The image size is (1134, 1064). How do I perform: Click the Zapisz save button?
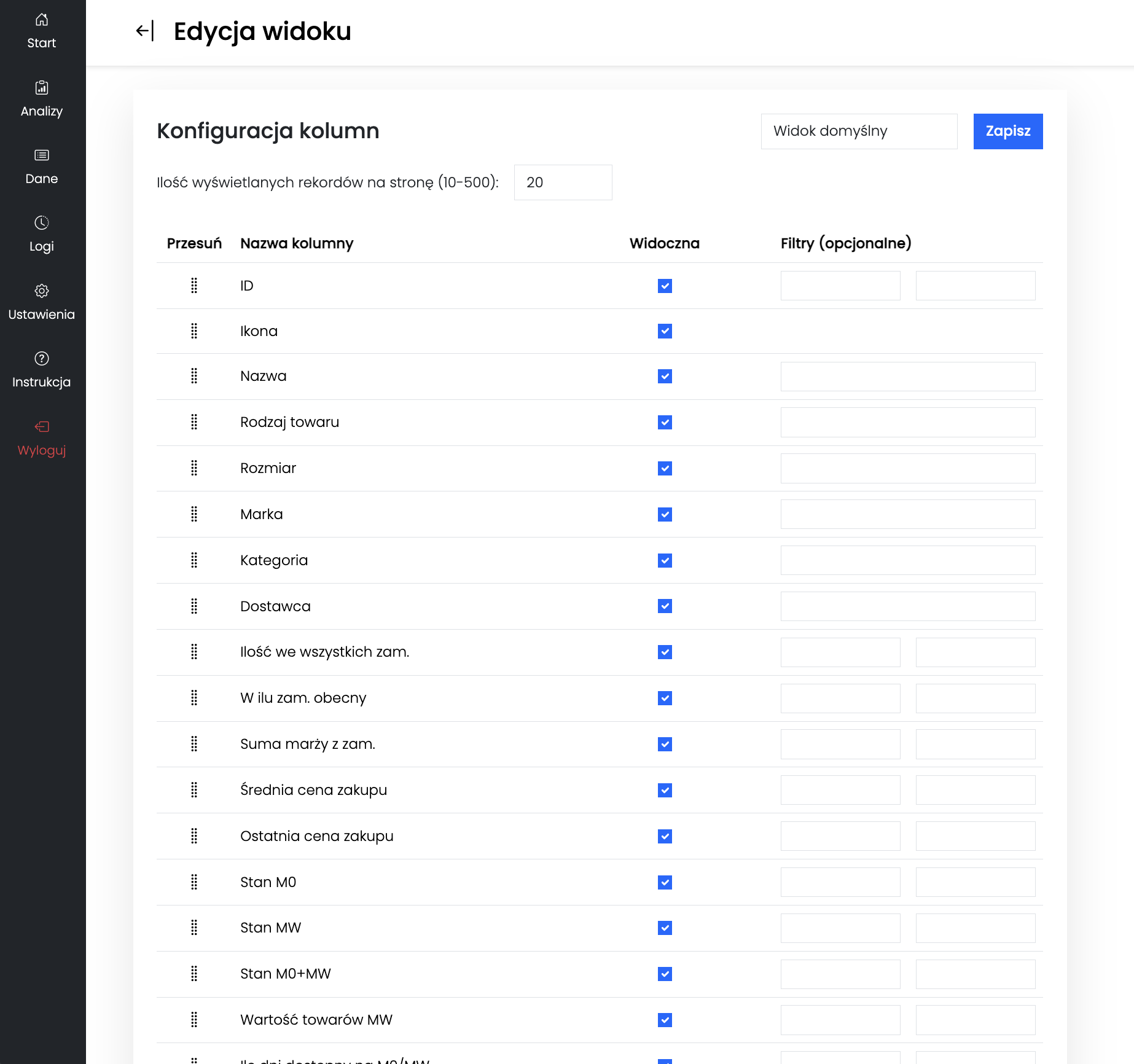(x=1008, y=131)
